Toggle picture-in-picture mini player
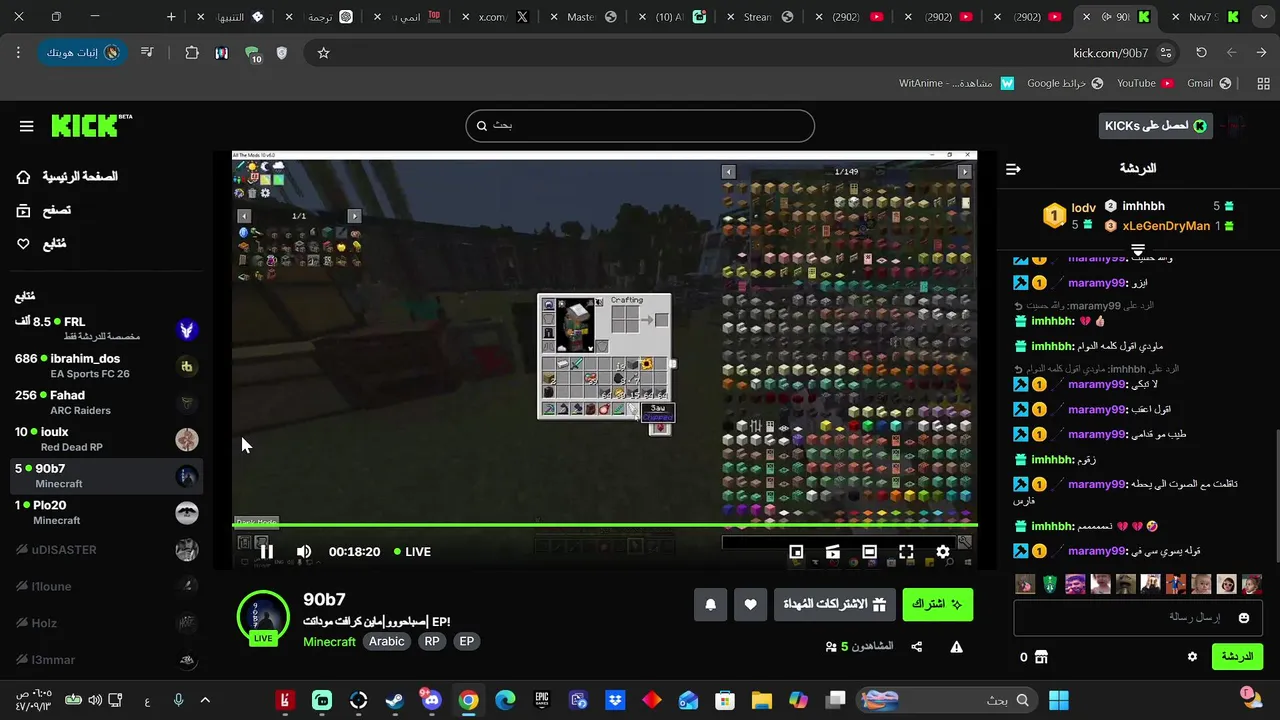This screenshot has width=1280, height=720. pyautogui.click(x=796, y=551)
